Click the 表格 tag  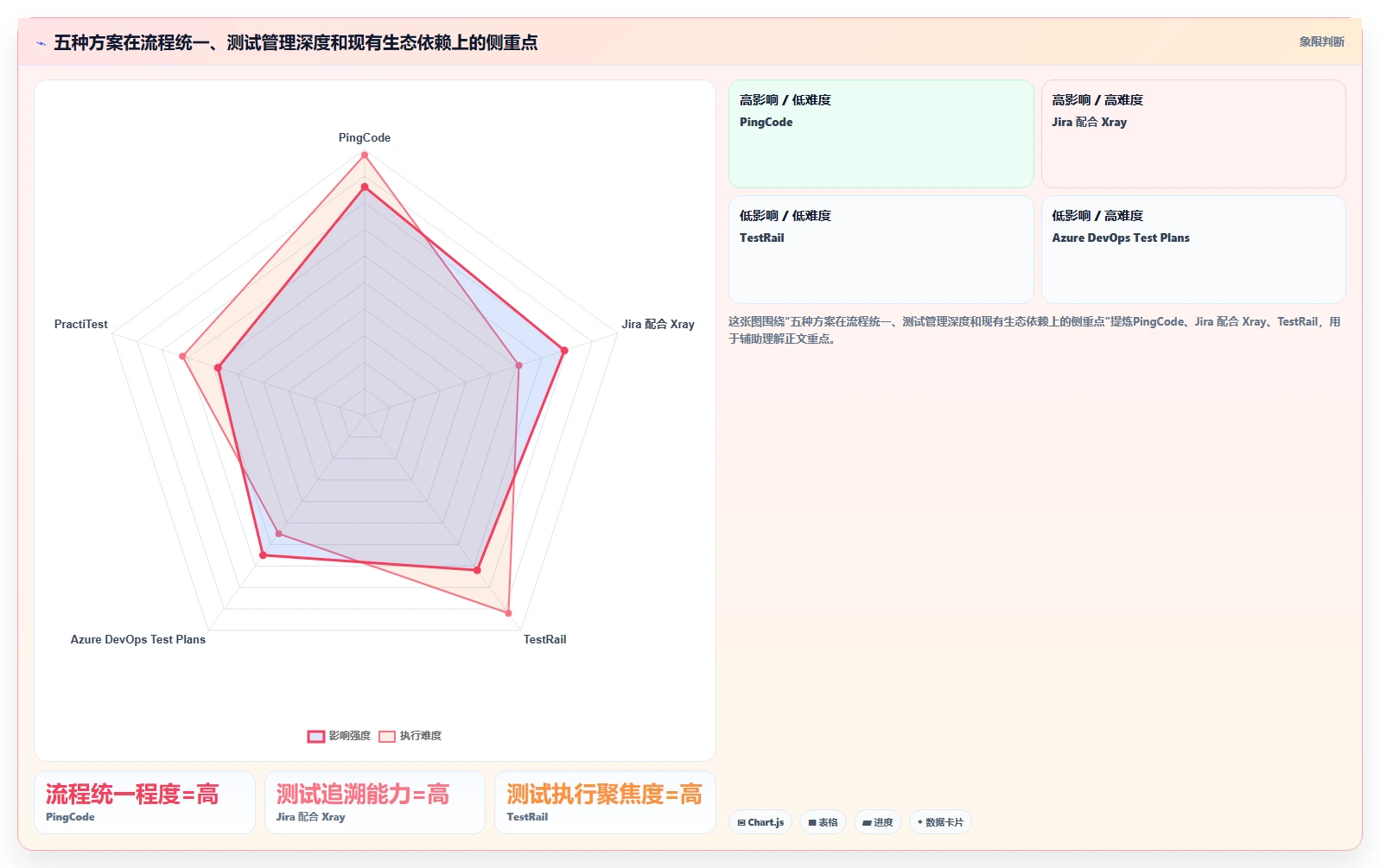[823, 822]
